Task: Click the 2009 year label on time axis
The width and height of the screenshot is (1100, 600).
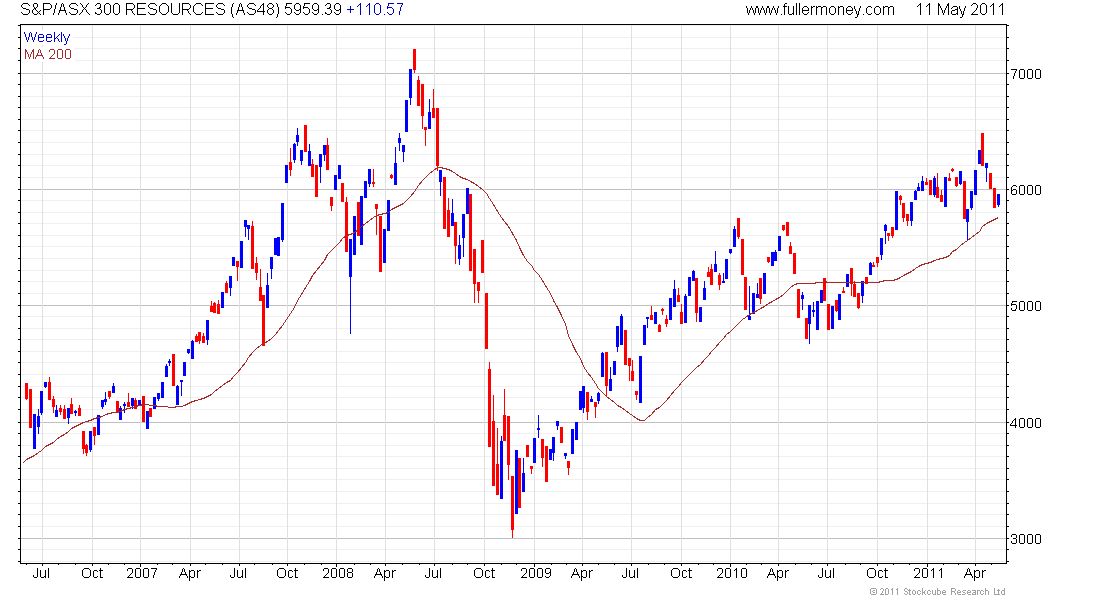Action: 536,573
